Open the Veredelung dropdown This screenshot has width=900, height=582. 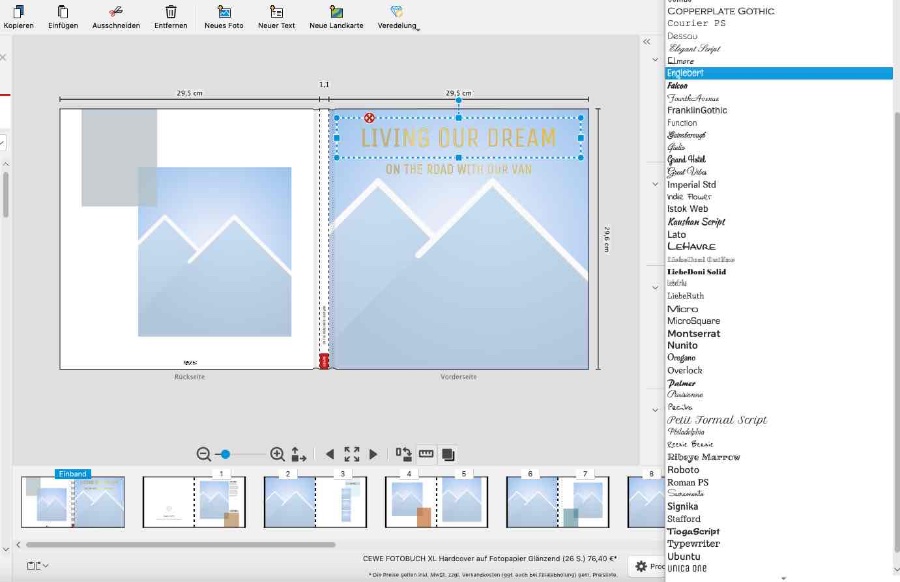[x=397, y=13]
